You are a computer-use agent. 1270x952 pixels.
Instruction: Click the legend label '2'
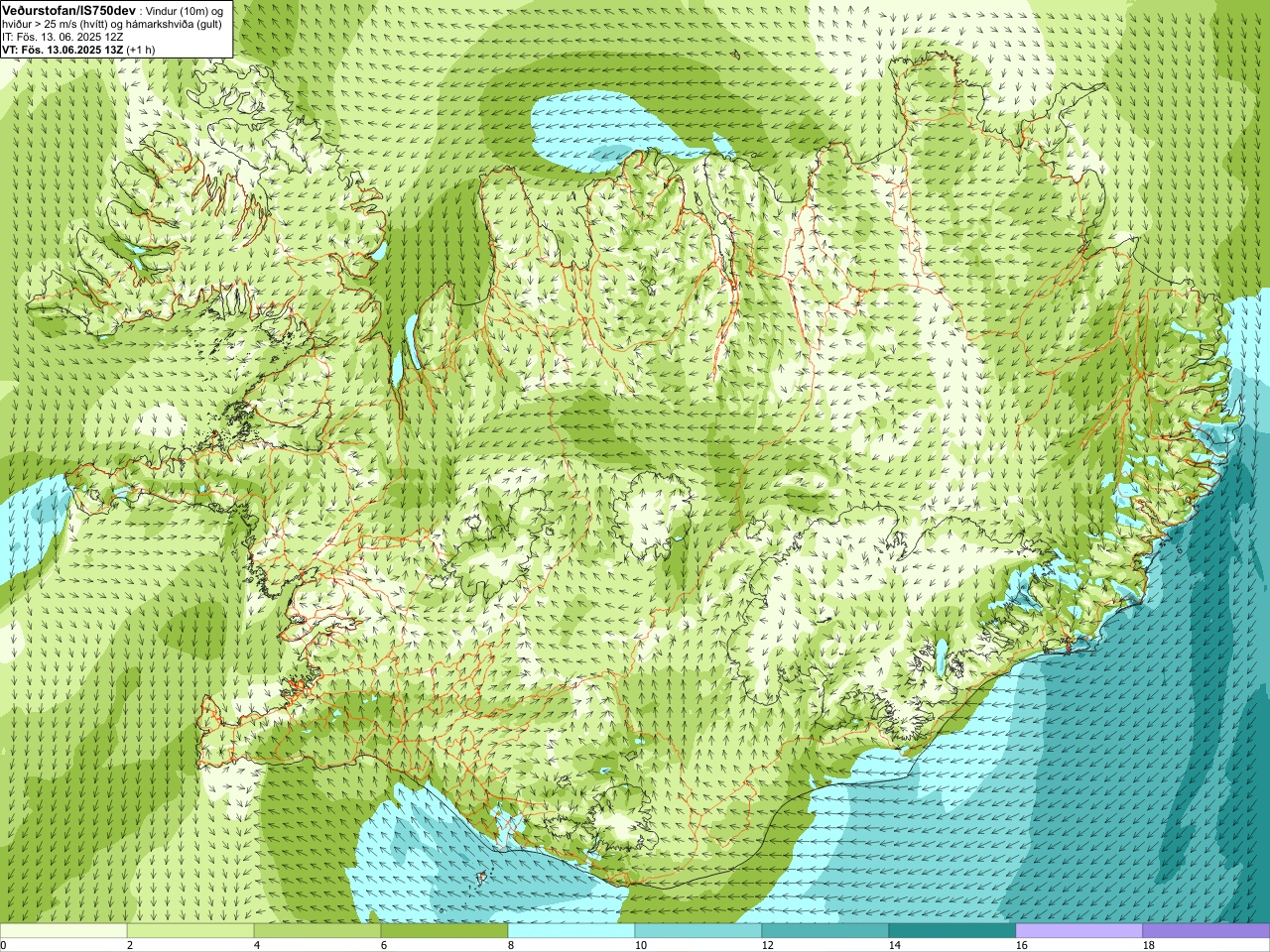[130, 945]
